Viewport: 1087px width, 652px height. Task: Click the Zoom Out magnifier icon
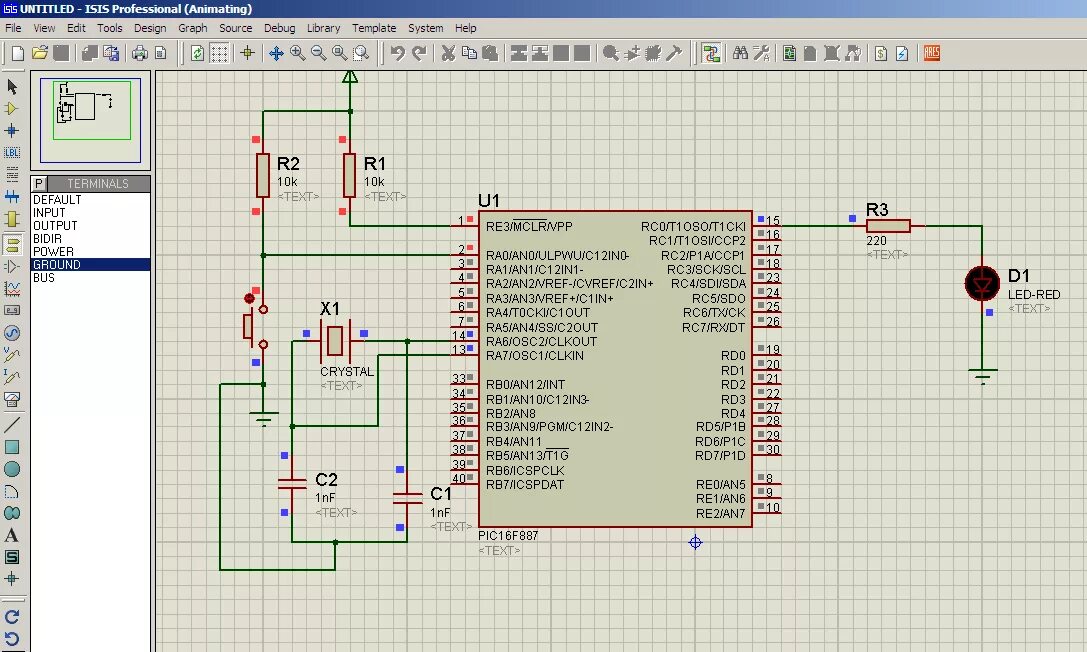tap(318, 53)
